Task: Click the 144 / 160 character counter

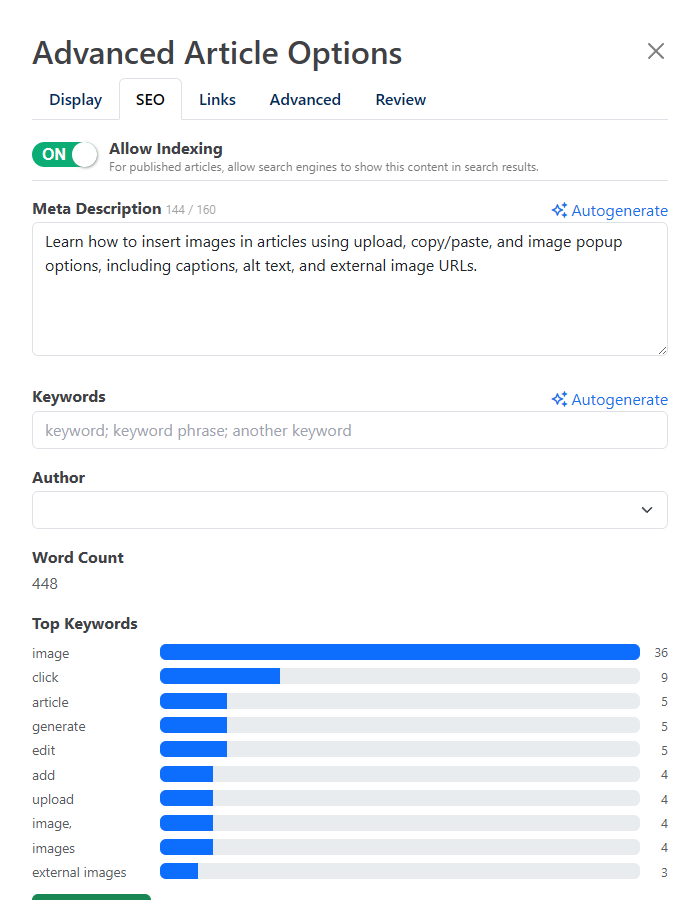Action: [x=191, y=210]
